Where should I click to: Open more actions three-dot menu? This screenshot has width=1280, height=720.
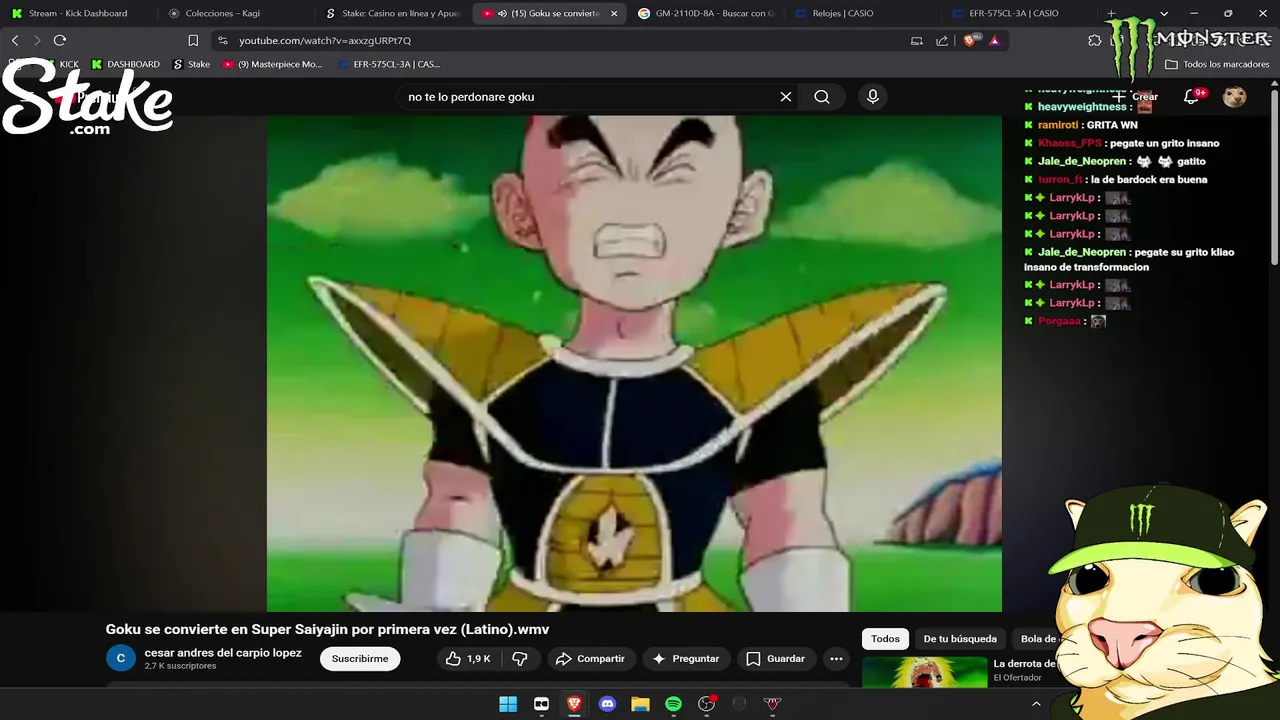tap(836, 658)
